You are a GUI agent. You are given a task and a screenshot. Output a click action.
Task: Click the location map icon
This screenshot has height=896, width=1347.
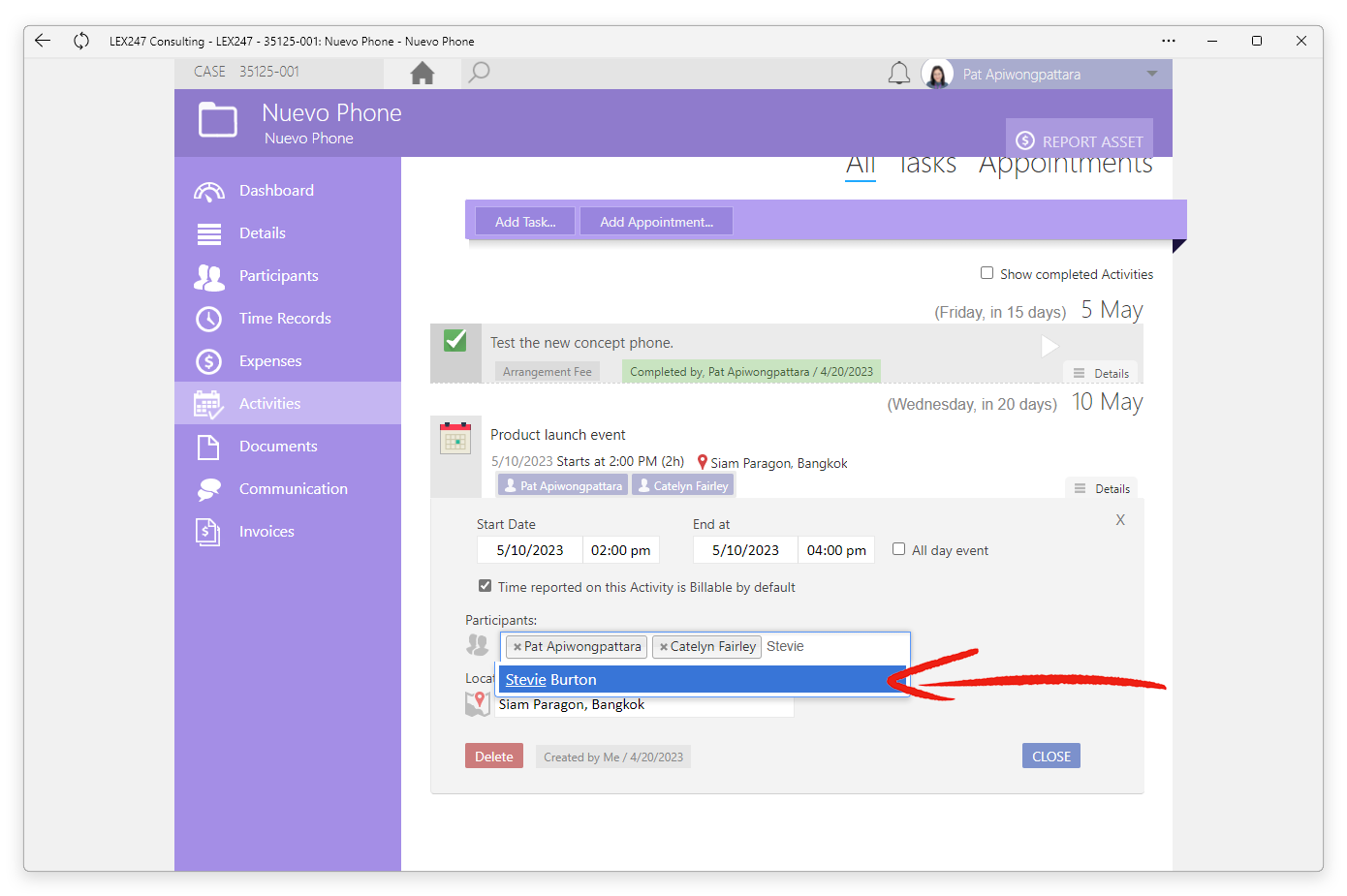coord(477,704)
